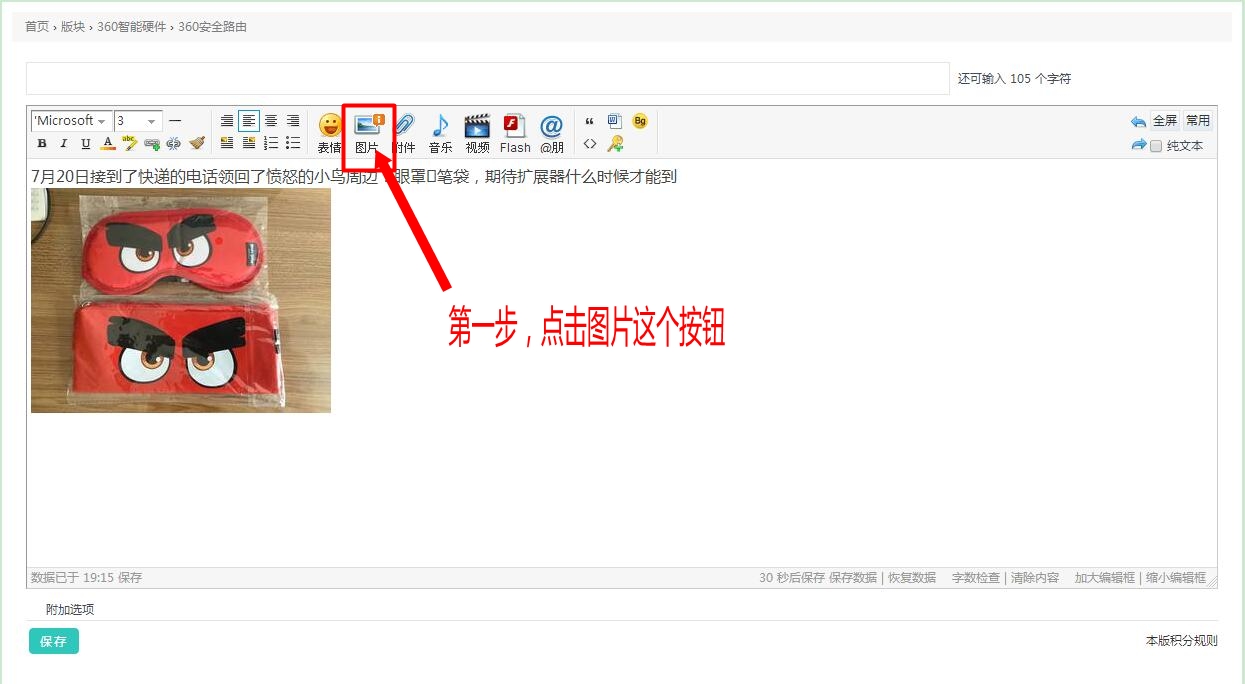Toggle underline formatting

86,144
